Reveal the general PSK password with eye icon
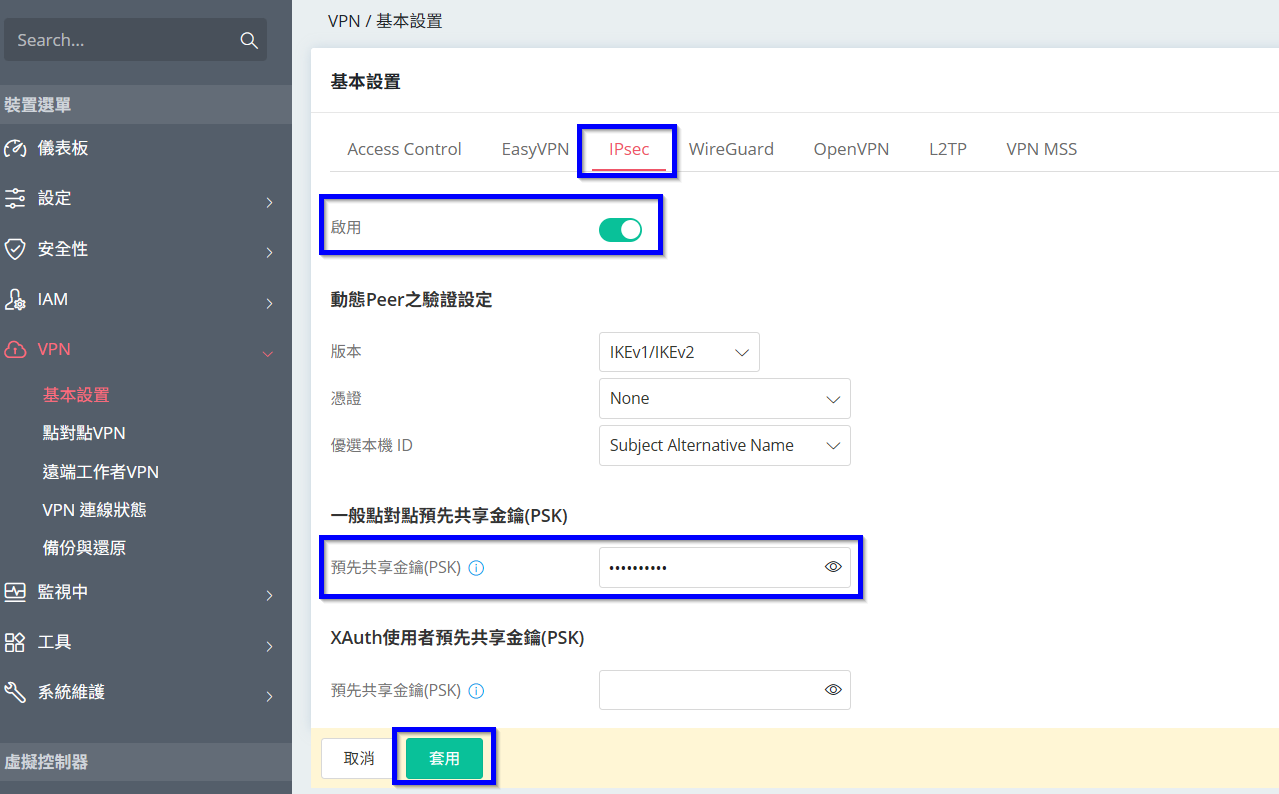Image resolution: width=1279 pixels, height=794 pixels. tap(833, 567)
